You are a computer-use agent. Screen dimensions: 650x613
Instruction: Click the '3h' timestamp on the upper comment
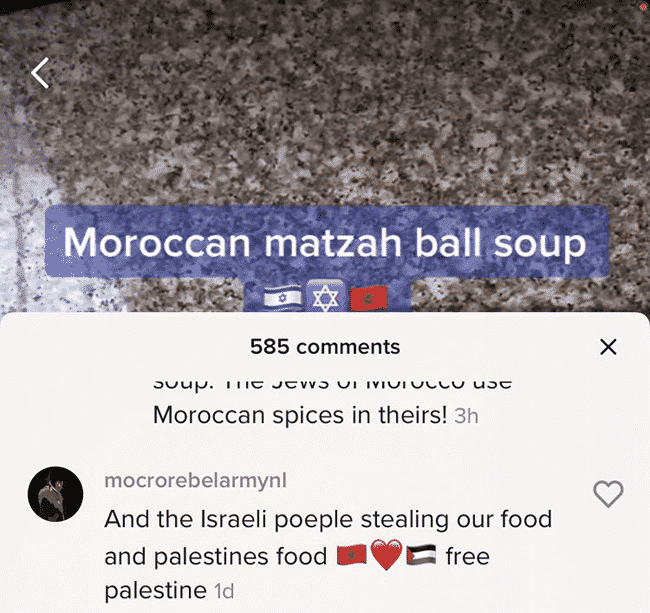[466, 416]
